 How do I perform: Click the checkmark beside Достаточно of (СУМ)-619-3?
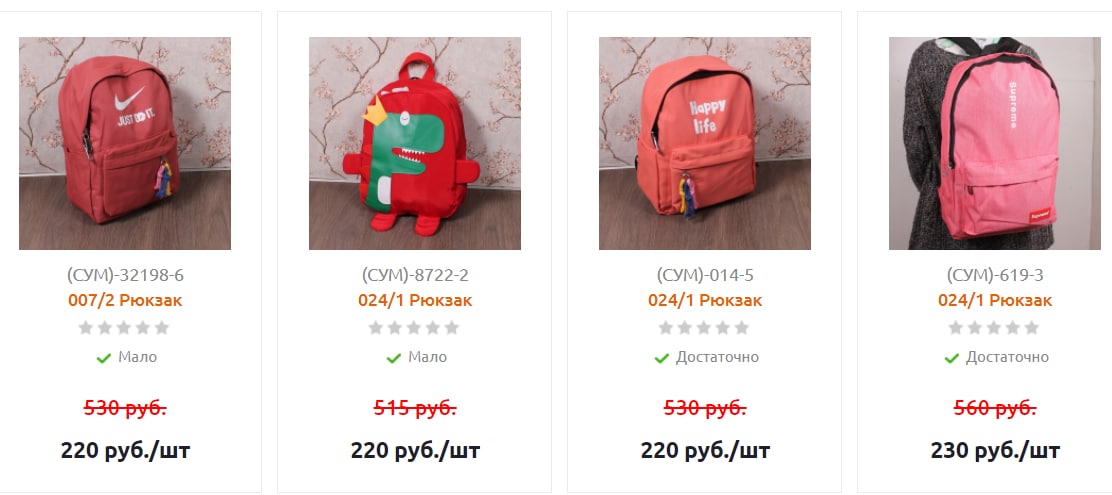click(952, 358)
